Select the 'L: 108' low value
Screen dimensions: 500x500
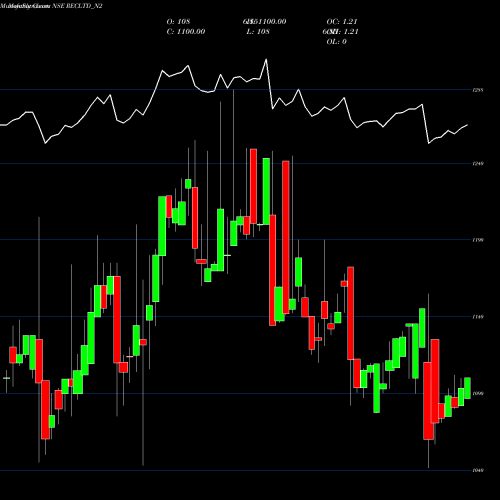coord(258,32)
